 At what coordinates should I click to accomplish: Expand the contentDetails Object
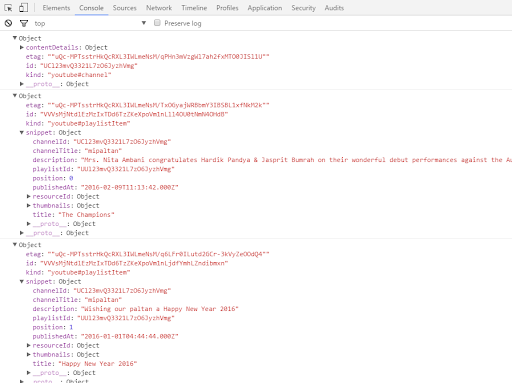(x=22, y=47)
